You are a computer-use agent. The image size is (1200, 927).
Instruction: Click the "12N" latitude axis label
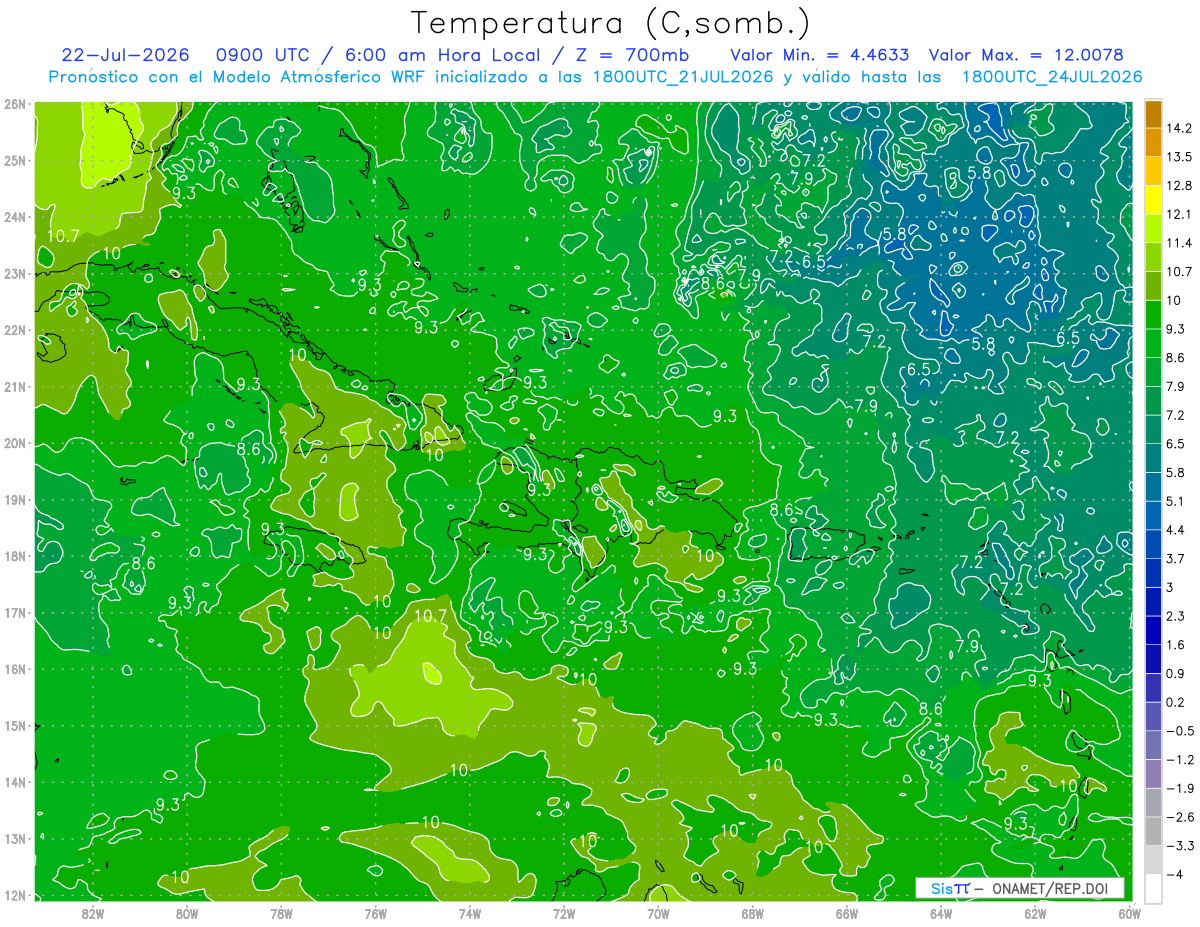click(x=15, y=895)
